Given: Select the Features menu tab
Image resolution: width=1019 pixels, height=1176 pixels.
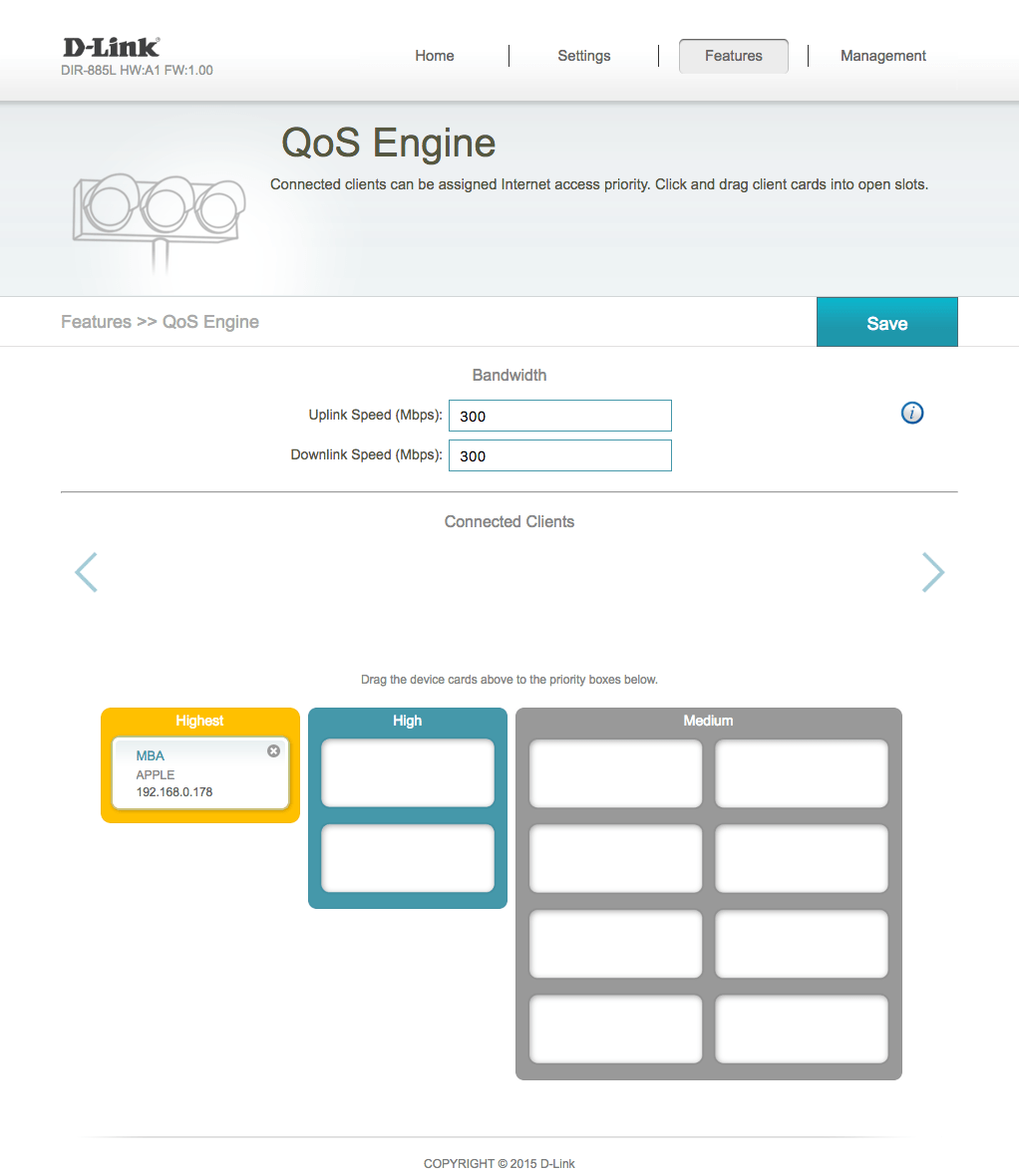Looking at the screenshot, I should click(733, 56).
